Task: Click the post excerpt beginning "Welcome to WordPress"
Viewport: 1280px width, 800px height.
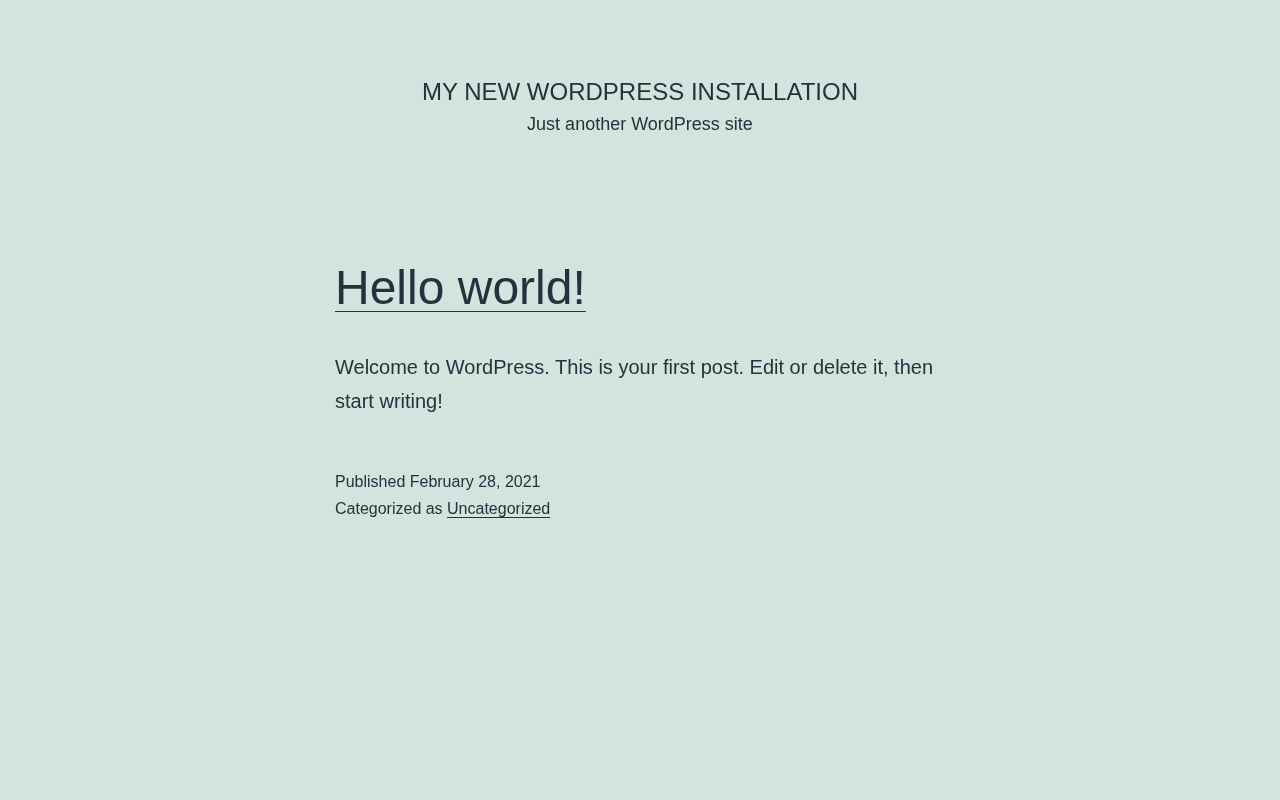Action: [x=634, y=384]
